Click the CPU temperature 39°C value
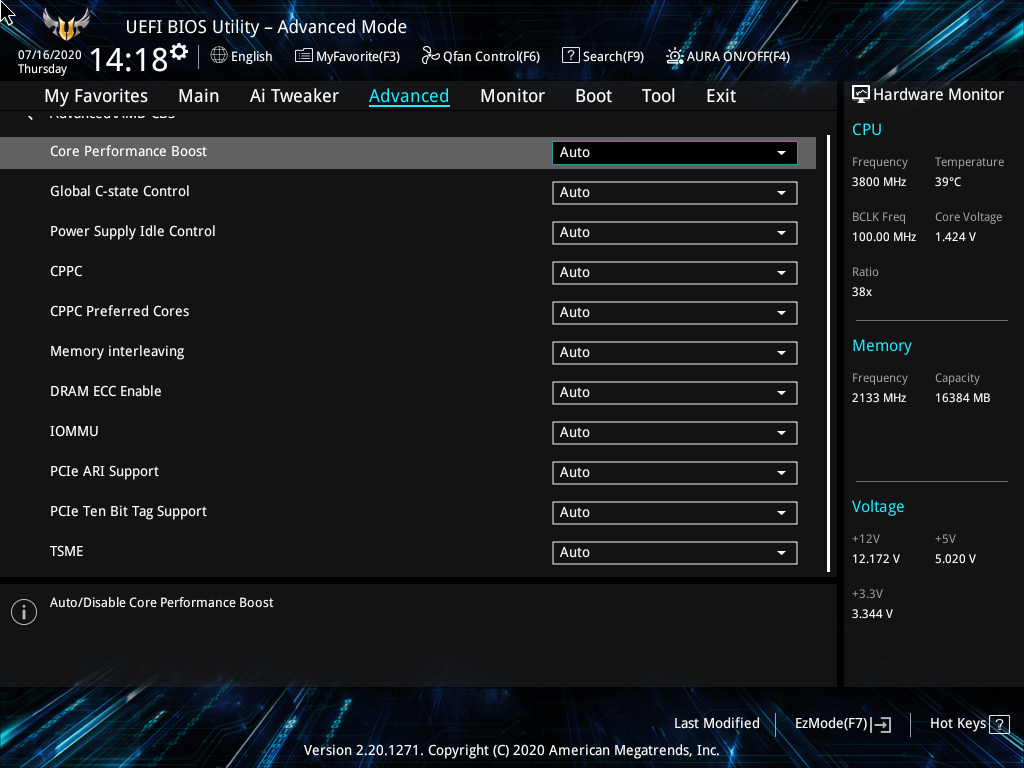 tap(948, 182)
